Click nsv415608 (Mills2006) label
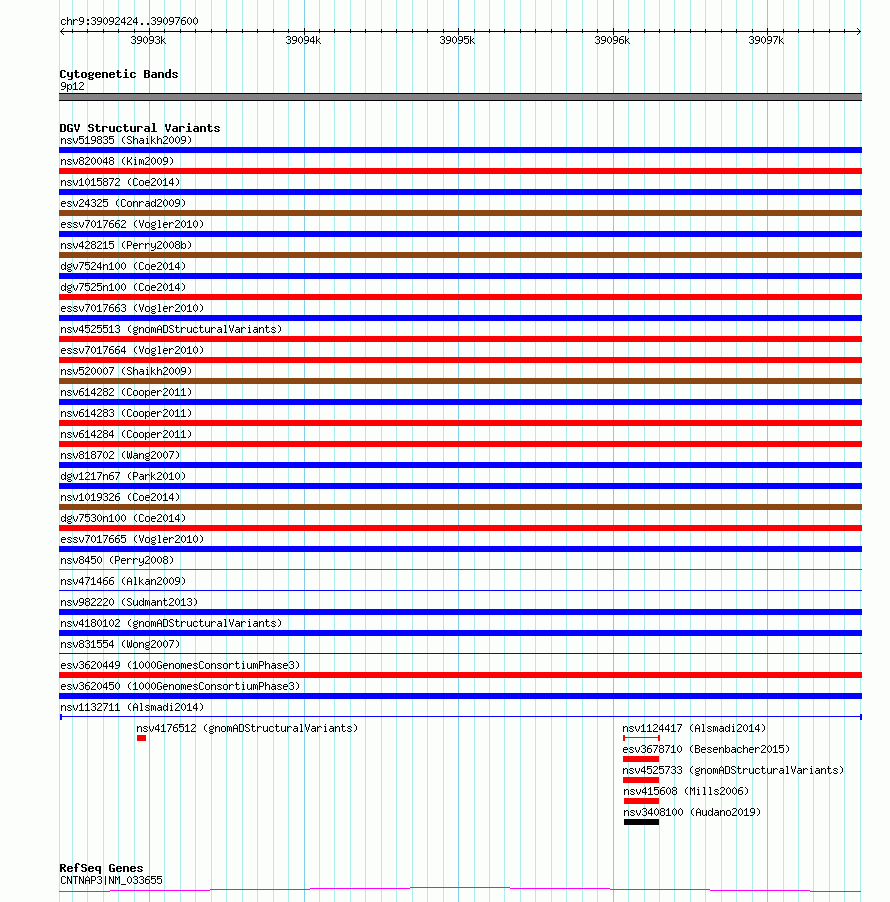890x902 pixels. coord(686,791)
